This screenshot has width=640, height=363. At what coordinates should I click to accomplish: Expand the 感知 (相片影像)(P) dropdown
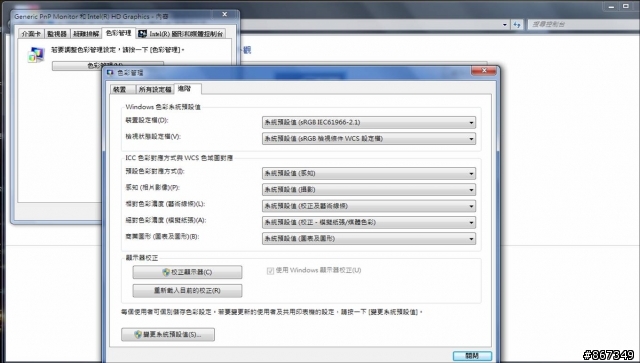click(x=369, y=189)
